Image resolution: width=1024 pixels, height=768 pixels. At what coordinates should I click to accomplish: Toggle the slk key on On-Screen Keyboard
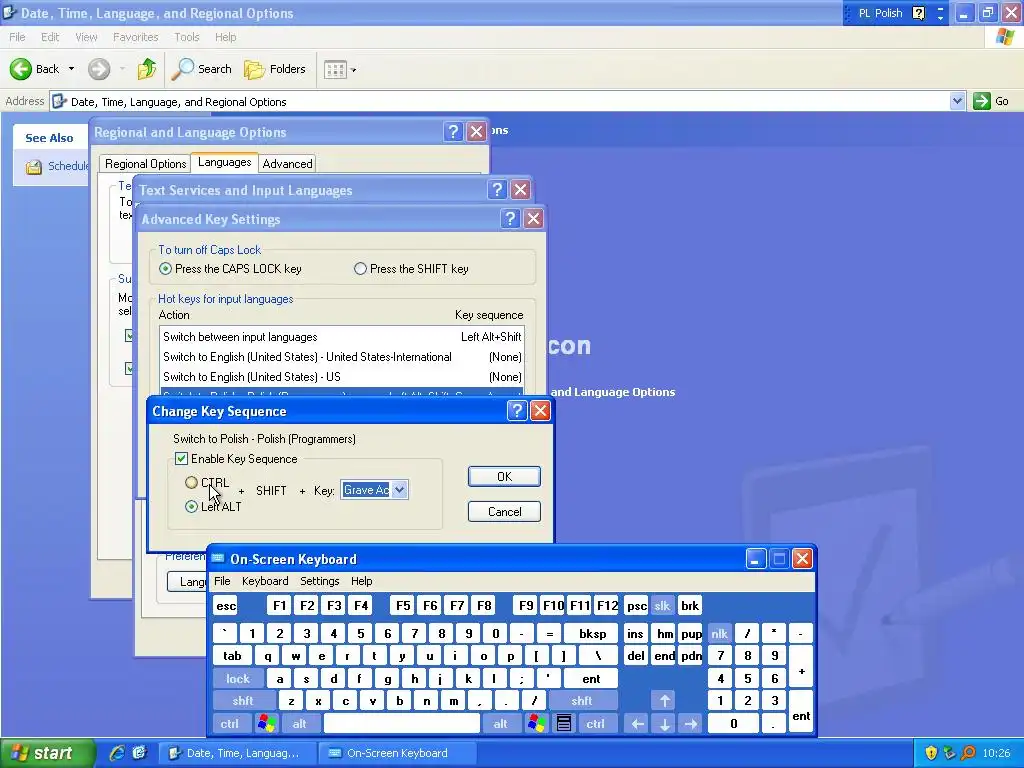pos(662,606)
